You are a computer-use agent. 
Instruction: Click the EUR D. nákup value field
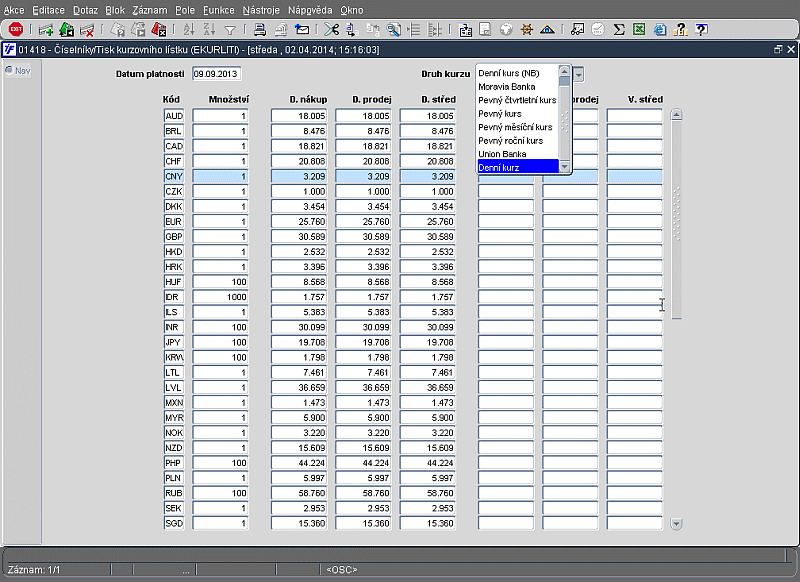(299, 222)
